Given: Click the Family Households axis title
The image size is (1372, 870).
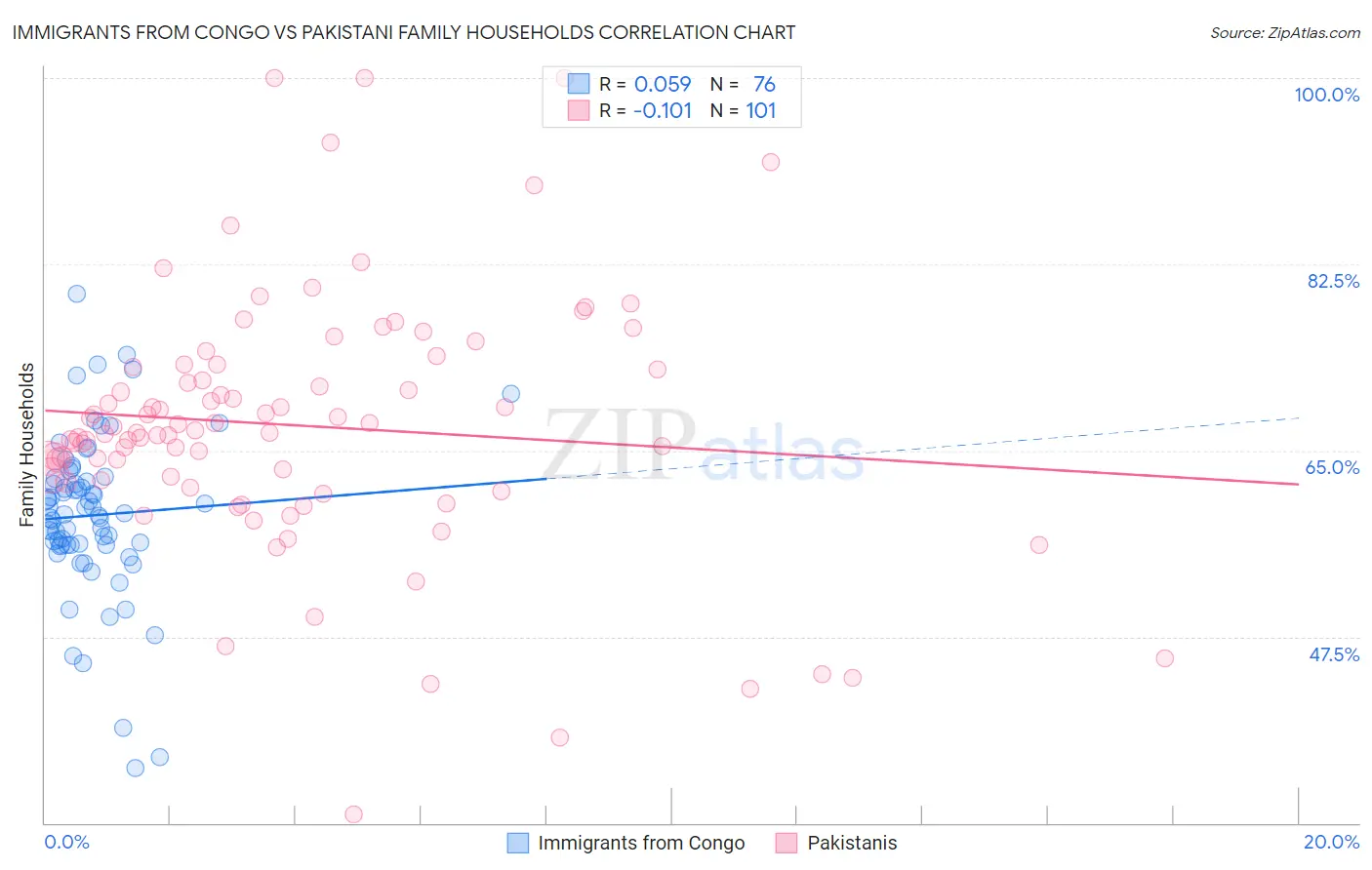Looking at the screenshot, I should point(26,445).
